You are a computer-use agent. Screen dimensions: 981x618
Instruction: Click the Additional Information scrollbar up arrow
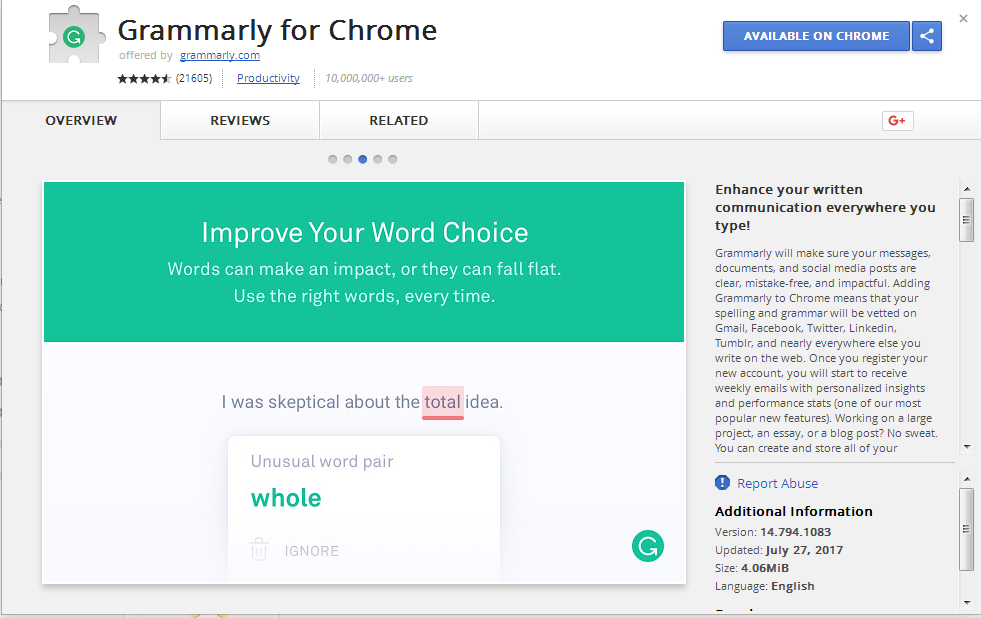pos(967,479)
